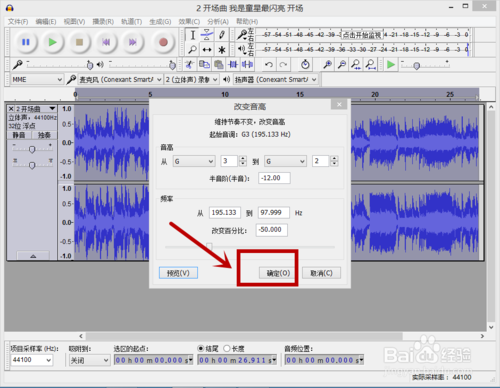
Task: Start recording with the red Record button
Action: coord(163,42)
